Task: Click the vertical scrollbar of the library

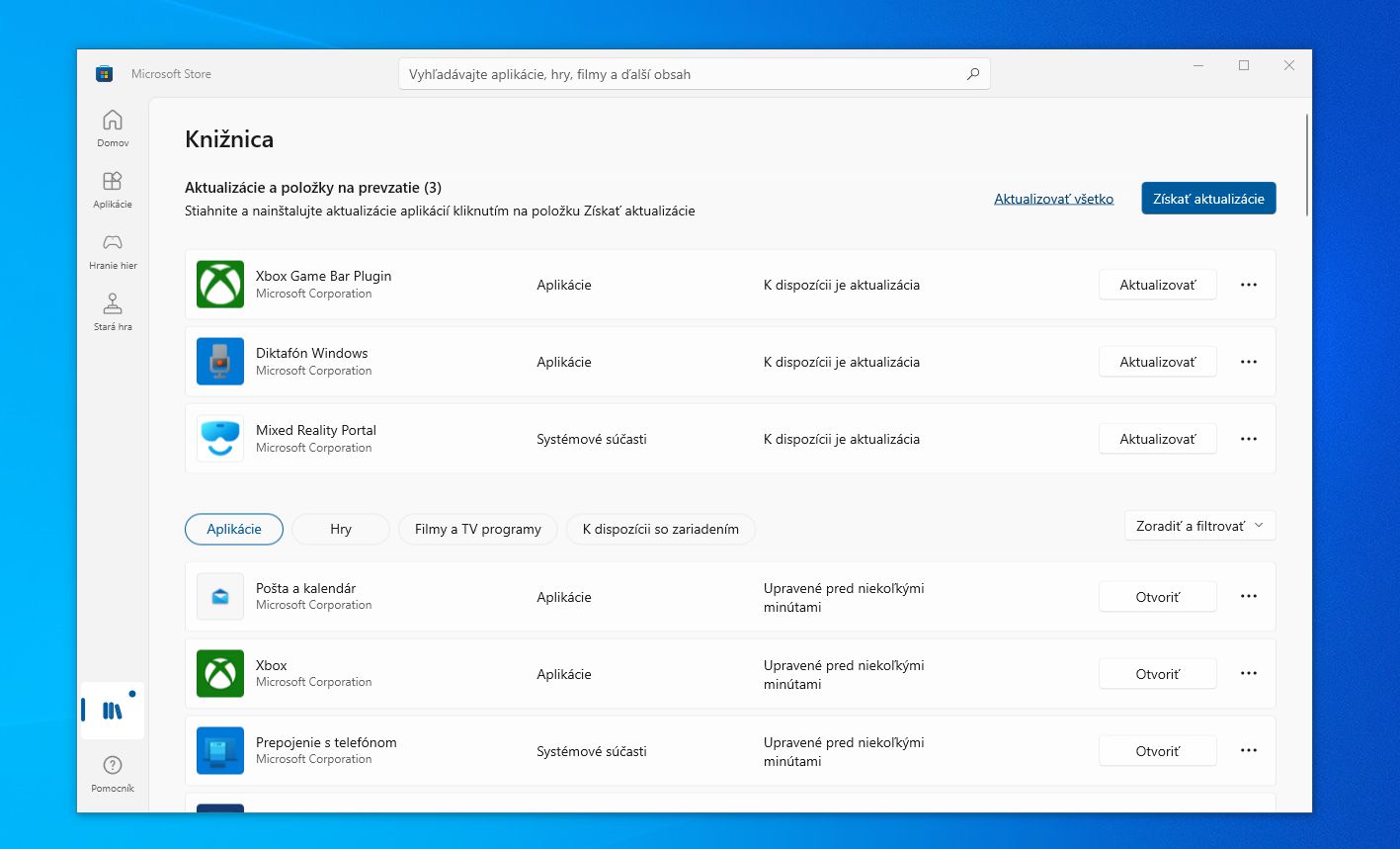Action: [1307, 164]
